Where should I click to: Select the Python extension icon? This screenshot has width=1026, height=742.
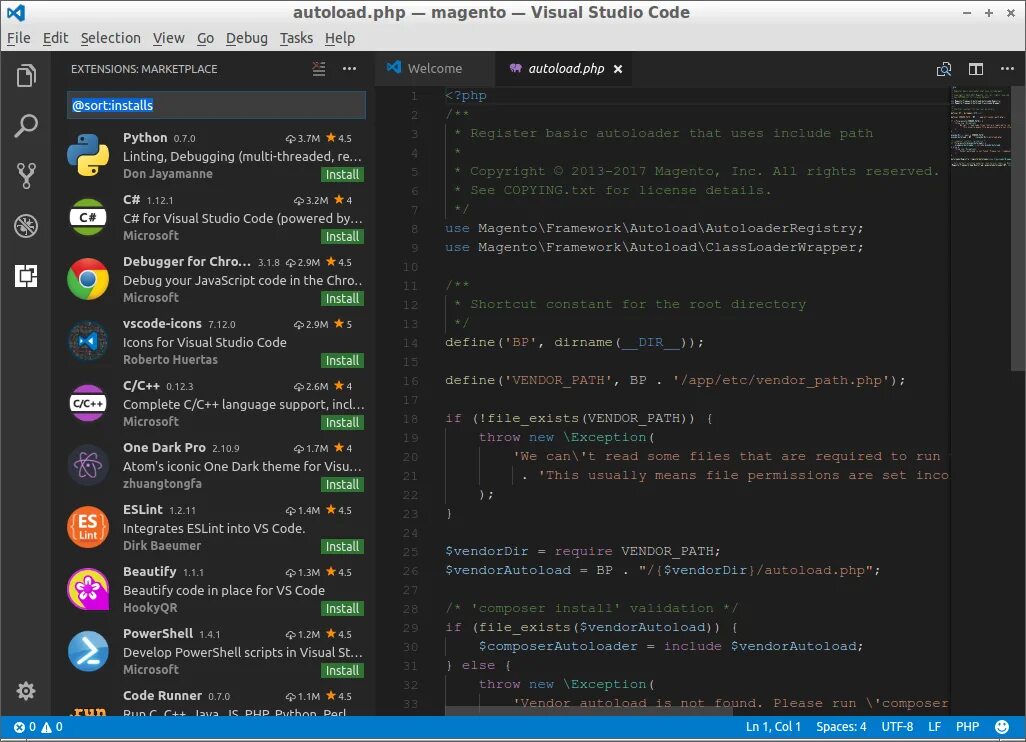click(x=88, y=155)
